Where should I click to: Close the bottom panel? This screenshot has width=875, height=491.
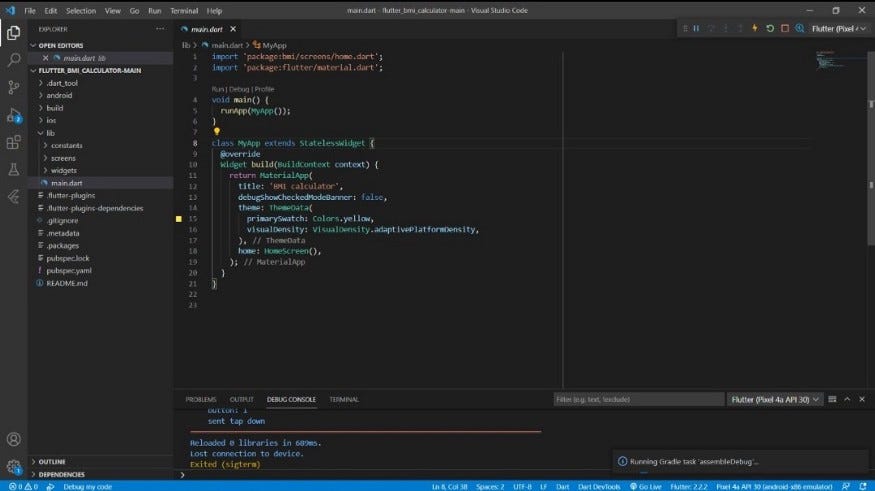(862, 399)
